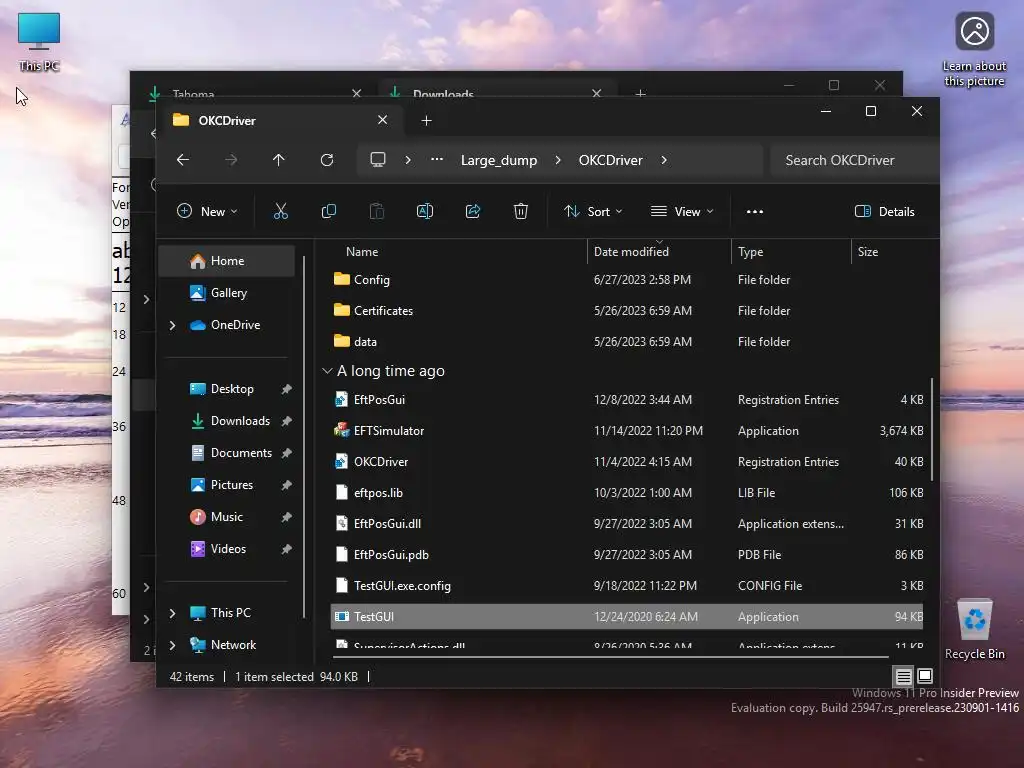
Task: Unpin Pictures pin icon
Action: (286, 485)
